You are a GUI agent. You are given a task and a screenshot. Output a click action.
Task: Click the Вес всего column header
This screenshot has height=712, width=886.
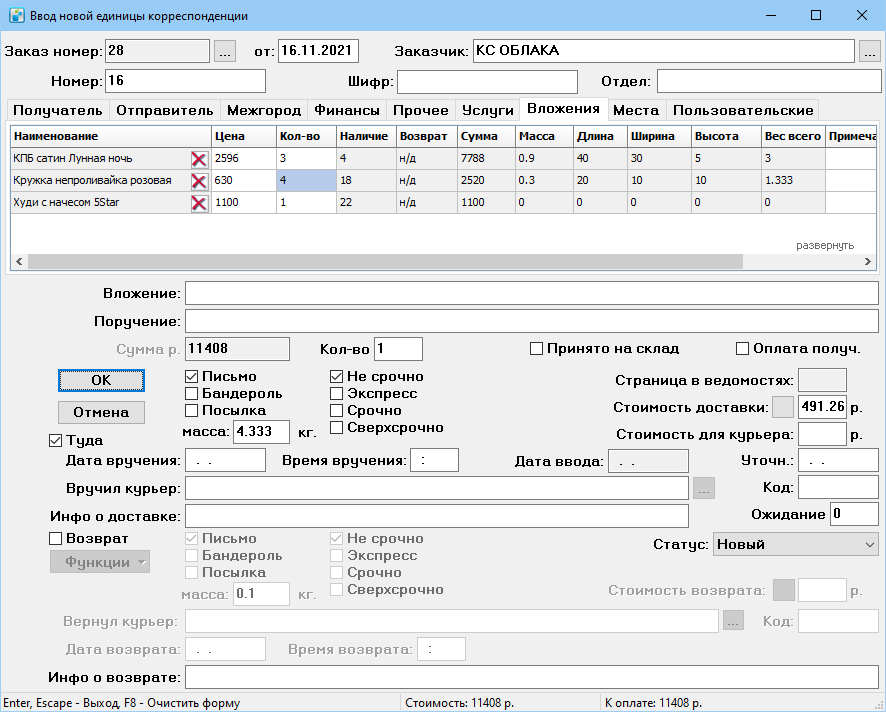pos(793,136)
